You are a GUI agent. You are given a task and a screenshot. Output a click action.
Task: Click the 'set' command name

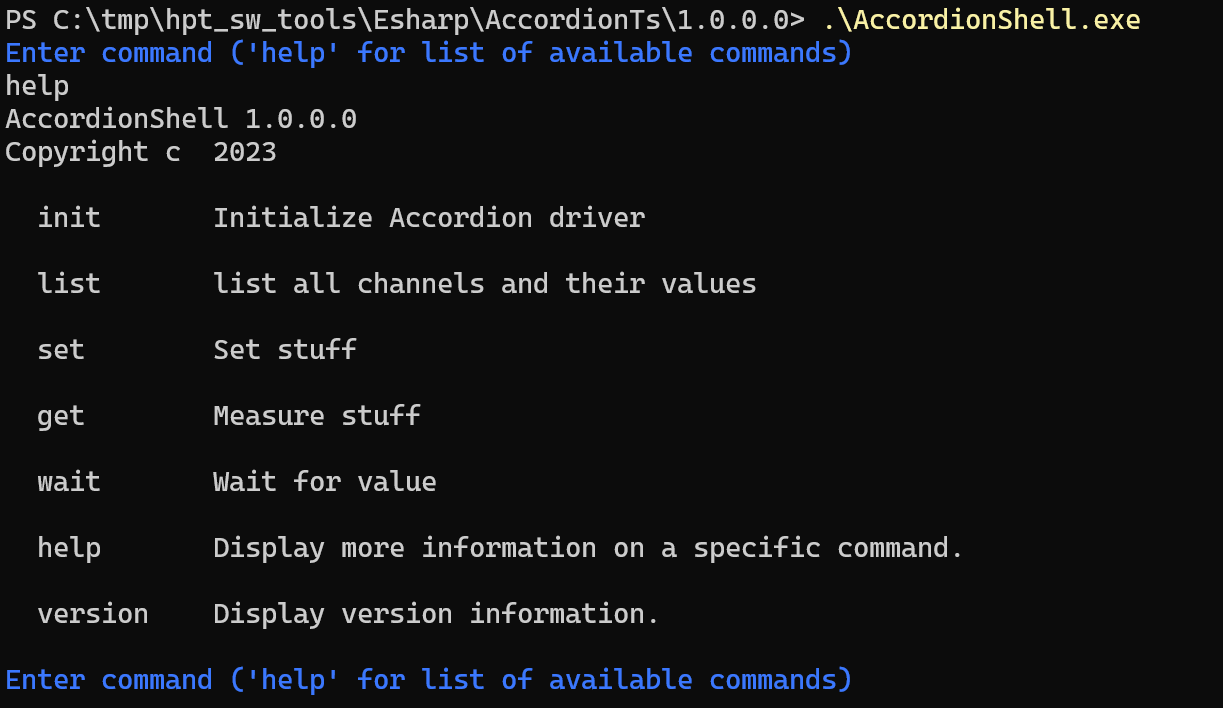61,350
